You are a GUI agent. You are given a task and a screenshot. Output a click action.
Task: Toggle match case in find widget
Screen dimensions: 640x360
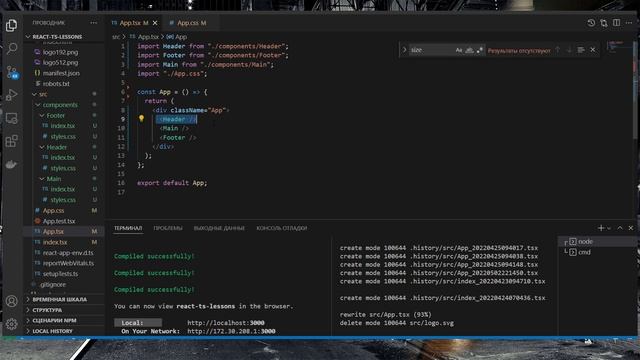point(459,50)
